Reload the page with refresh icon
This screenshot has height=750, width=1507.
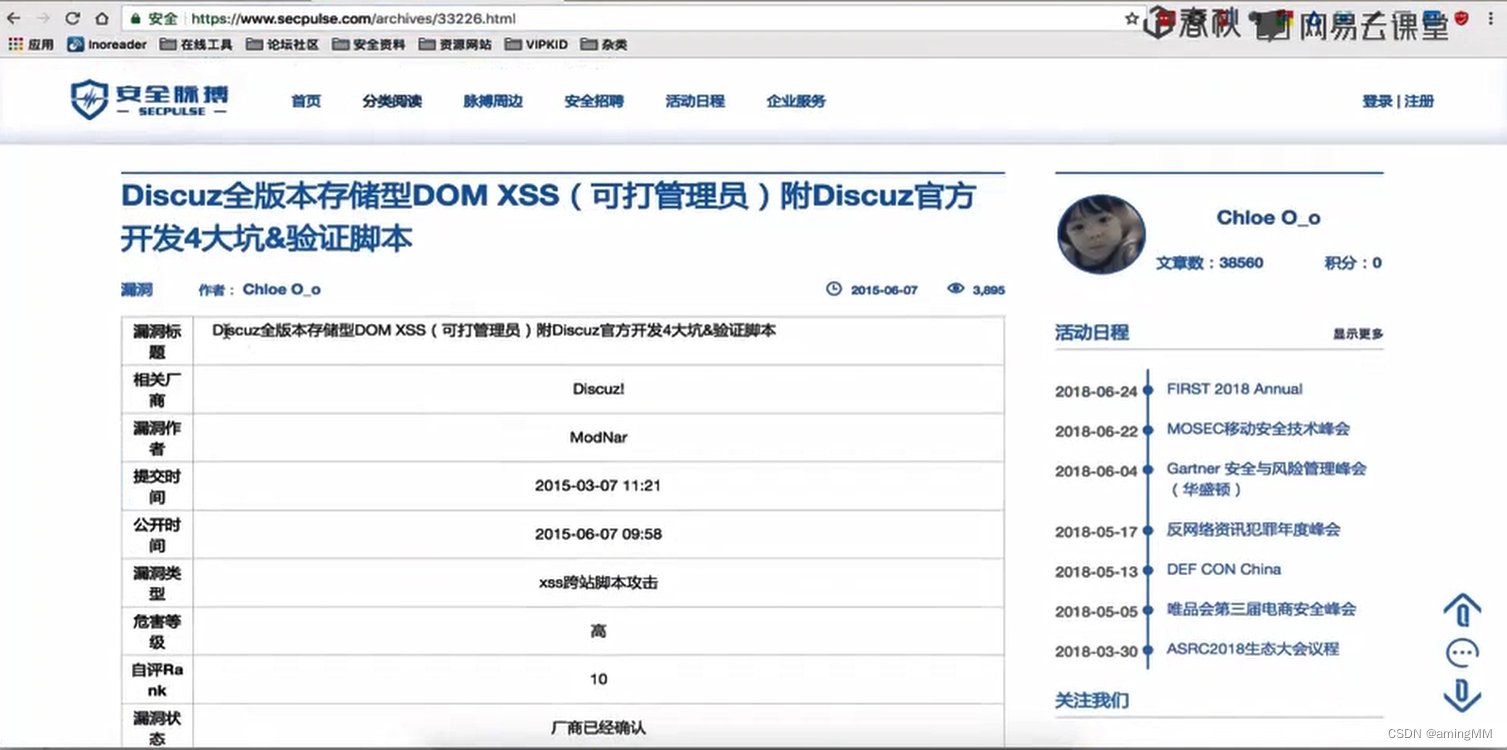point(72,18)
